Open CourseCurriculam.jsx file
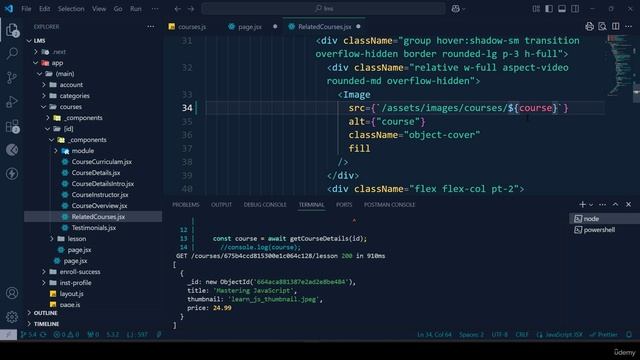 click(x=102, y=162)
